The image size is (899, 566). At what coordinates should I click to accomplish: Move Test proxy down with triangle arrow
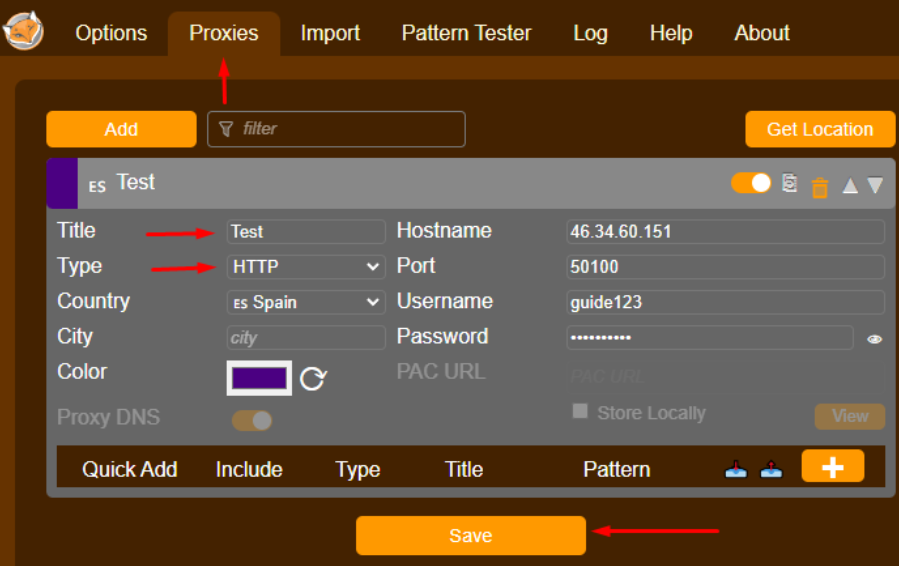point(875,185)
